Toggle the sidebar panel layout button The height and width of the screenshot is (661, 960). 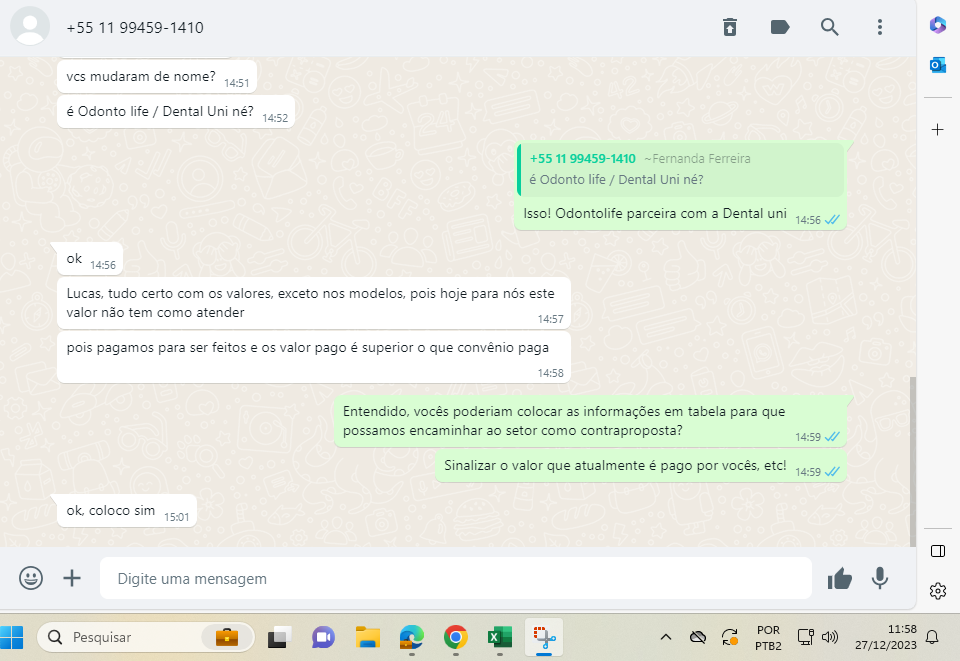coord(938,551)
